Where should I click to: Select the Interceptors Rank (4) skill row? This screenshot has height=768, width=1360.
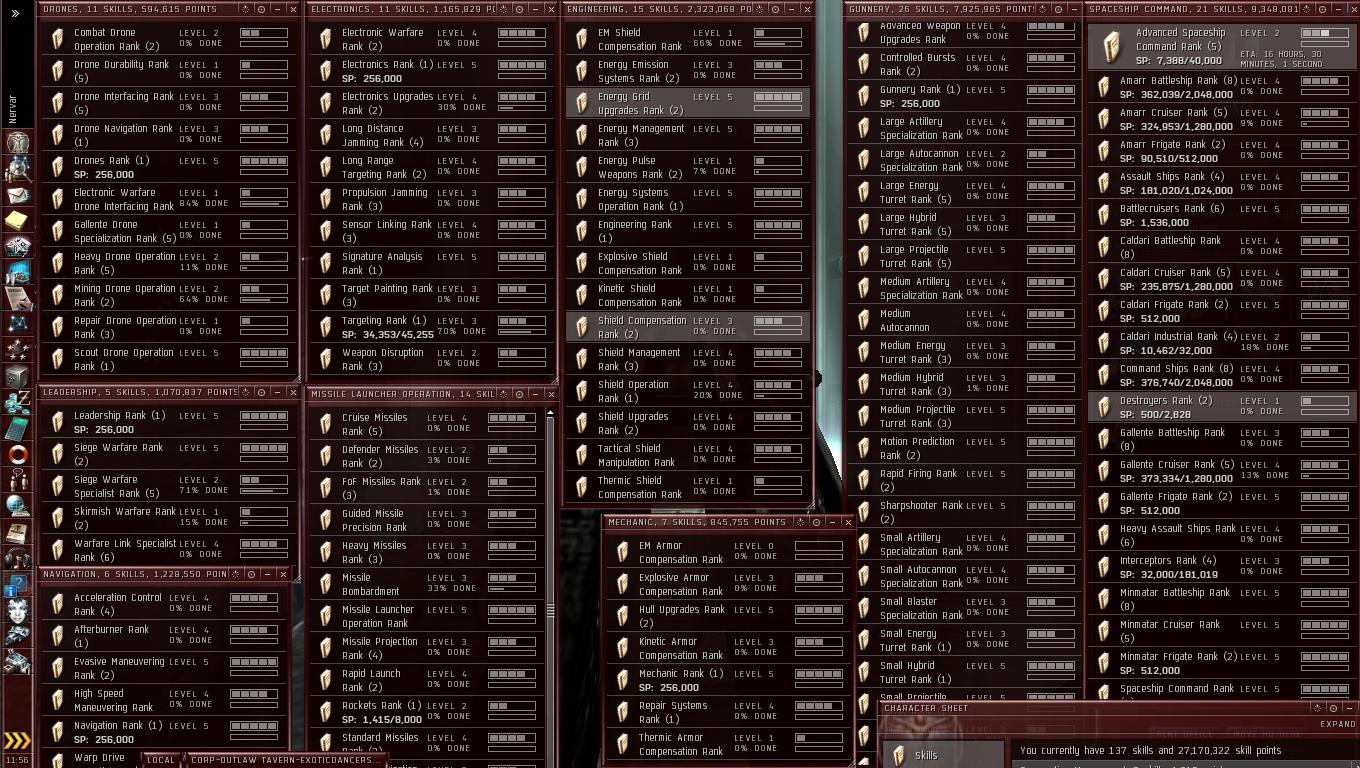(1221, 567)
